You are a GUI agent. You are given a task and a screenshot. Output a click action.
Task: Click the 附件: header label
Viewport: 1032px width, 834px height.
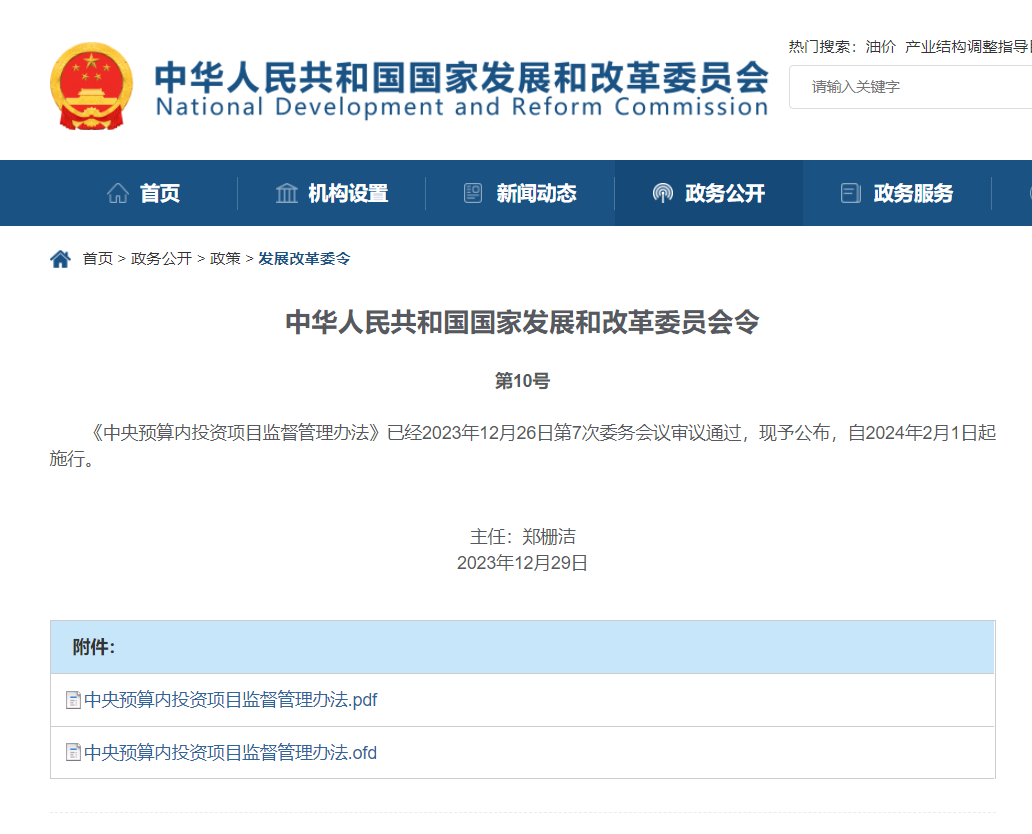[x=93, y=648]
